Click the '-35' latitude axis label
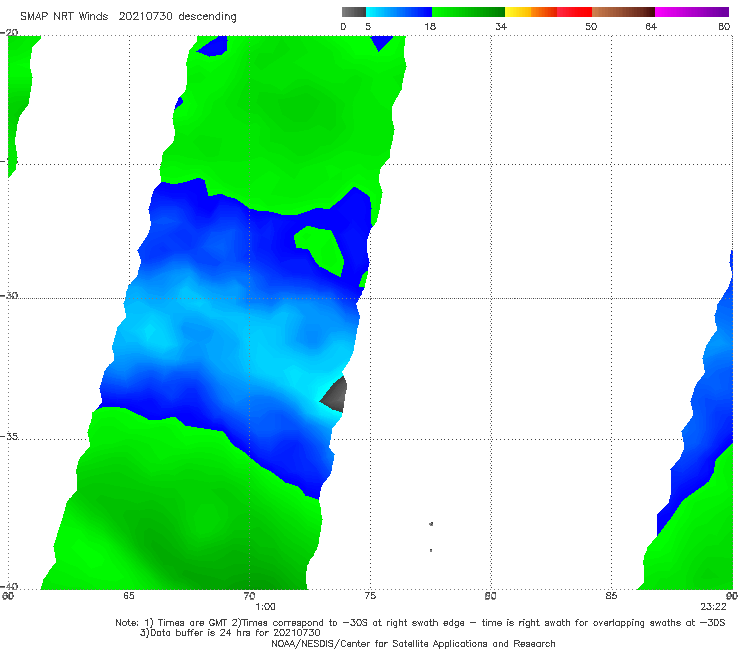The width and height of the screenshot is (740, 650). coord(9,436)
